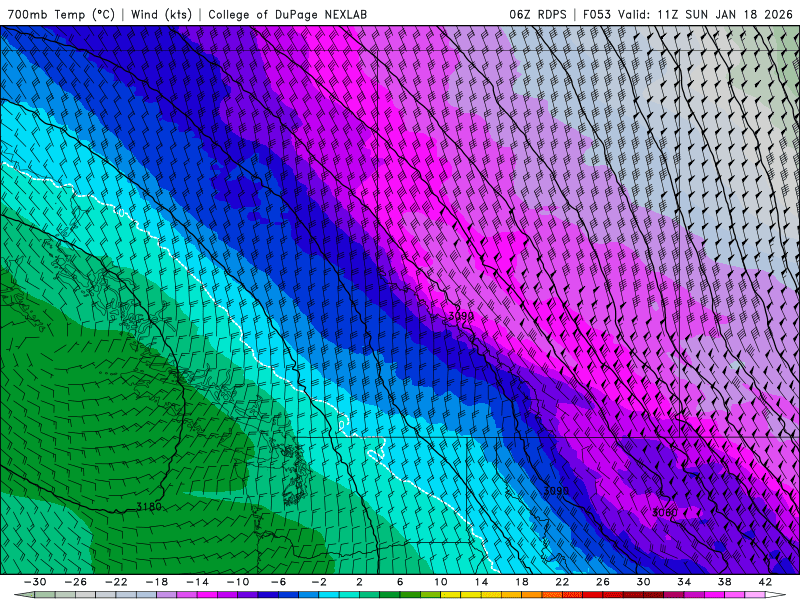Click the colorbar label "-22"
The image size is (800, 600).
116,582
